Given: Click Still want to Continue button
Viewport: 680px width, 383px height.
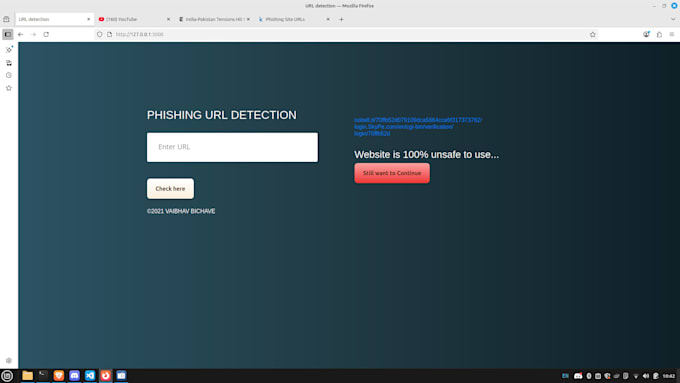Looking at the screenshot, I should click(392, 173).
